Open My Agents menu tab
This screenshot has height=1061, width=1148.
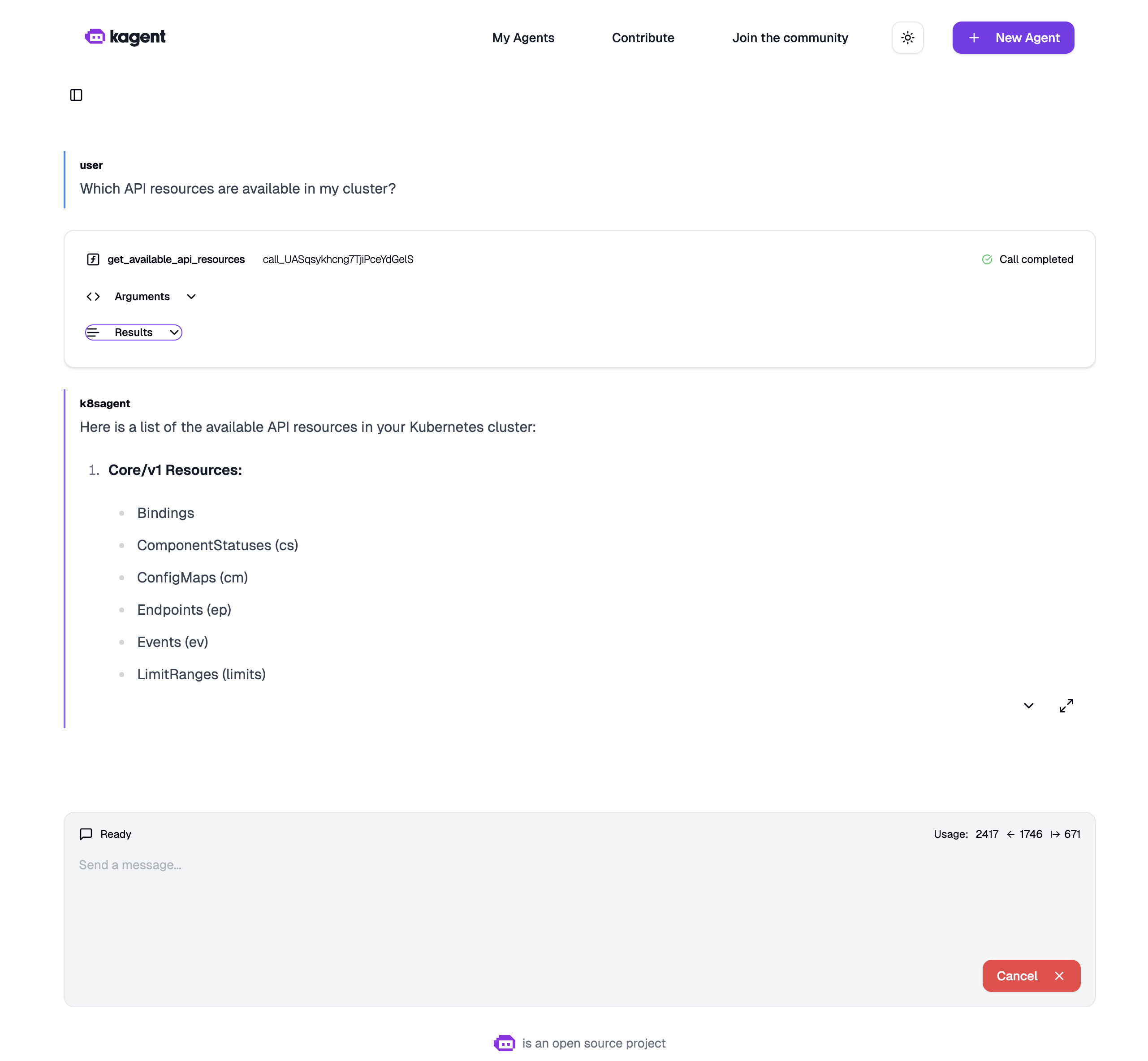pyautogui.click(x=523, y=37)
